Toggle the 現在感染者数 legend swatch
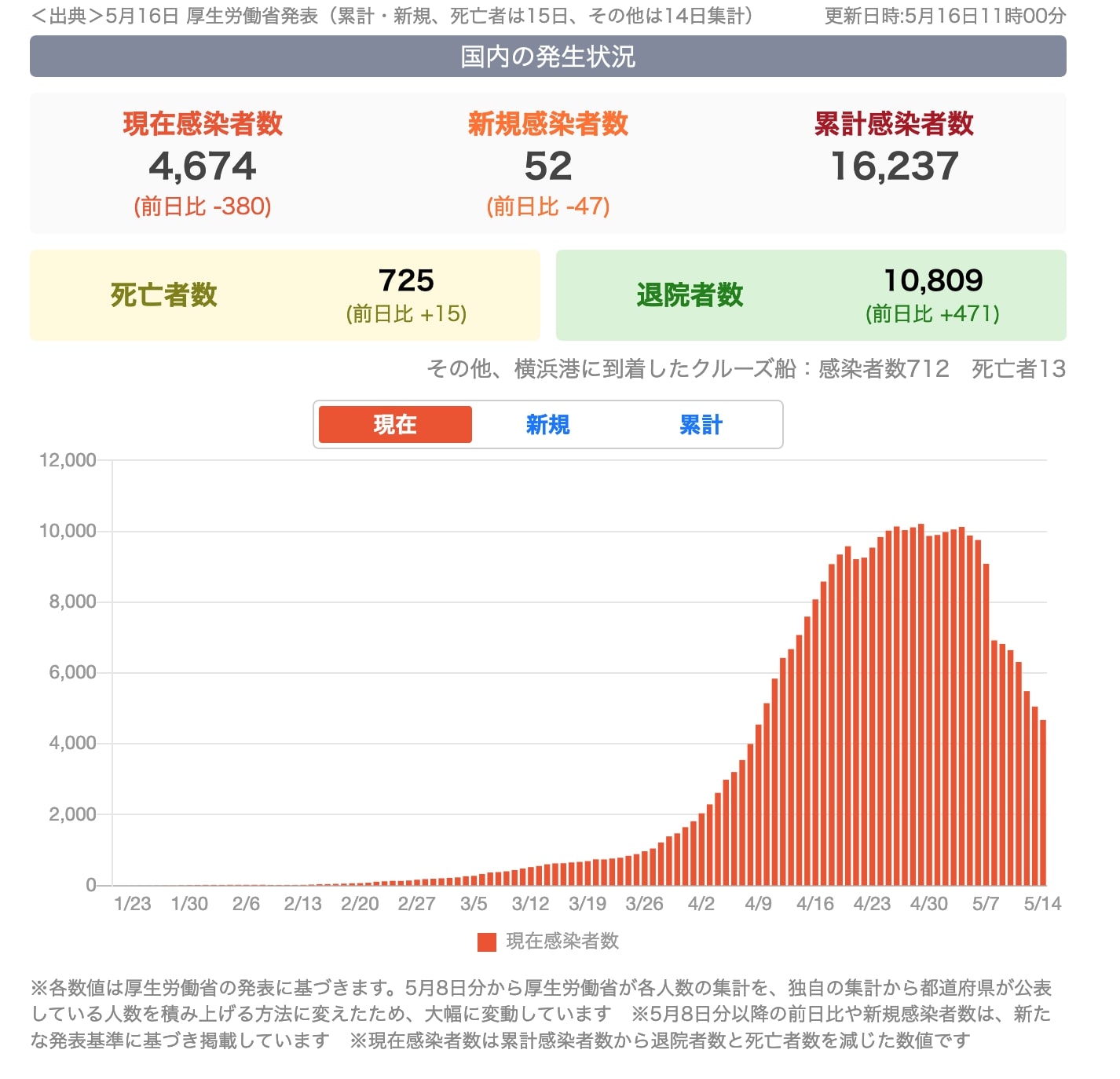 [x=487, y=942]
